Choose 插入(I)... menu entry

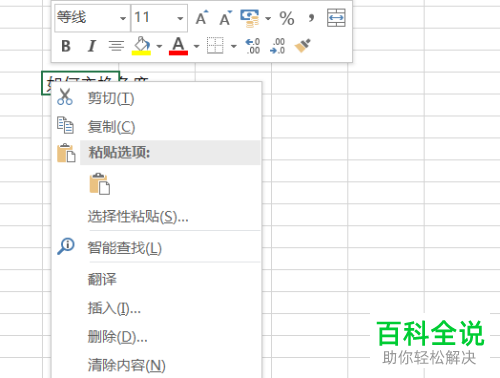(x=157, y=308)
